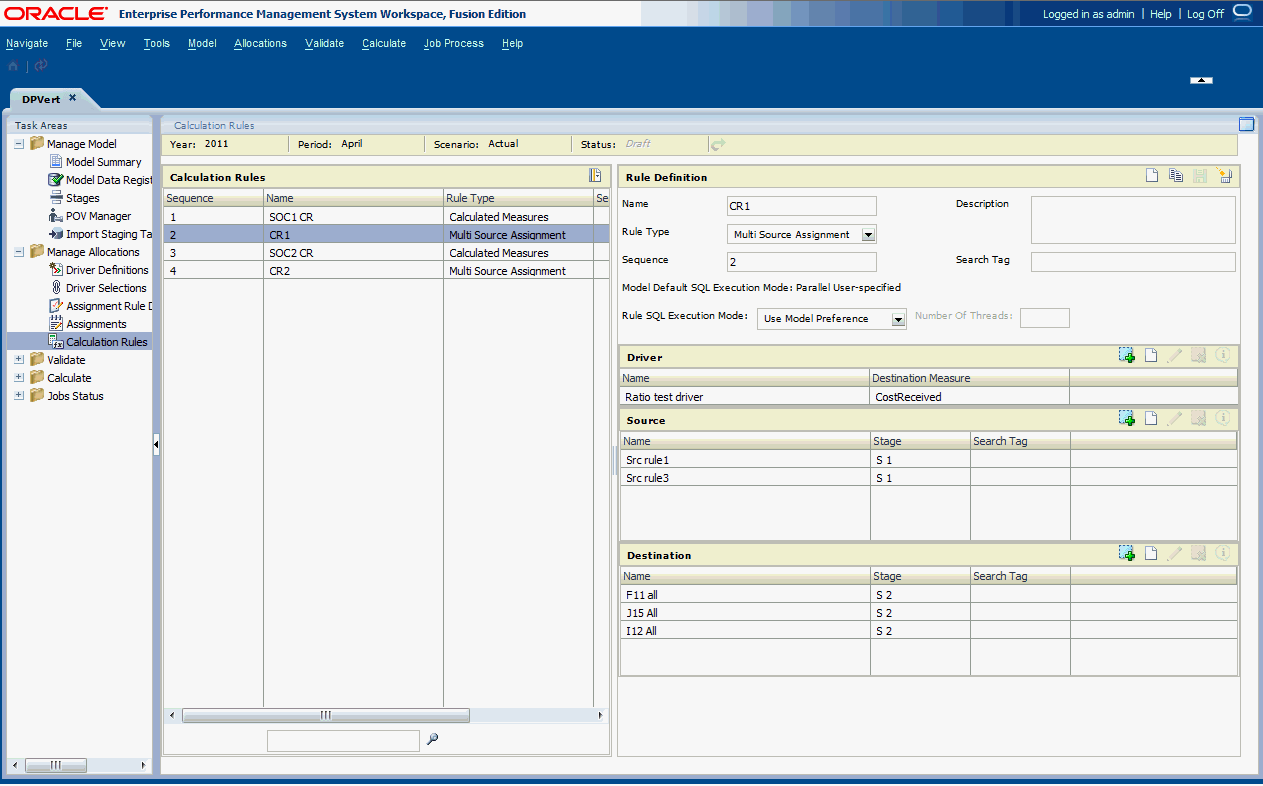Collapse the Manage Model tree node
This screenshot has height=786, width=1263.
[x=20, y=144]
